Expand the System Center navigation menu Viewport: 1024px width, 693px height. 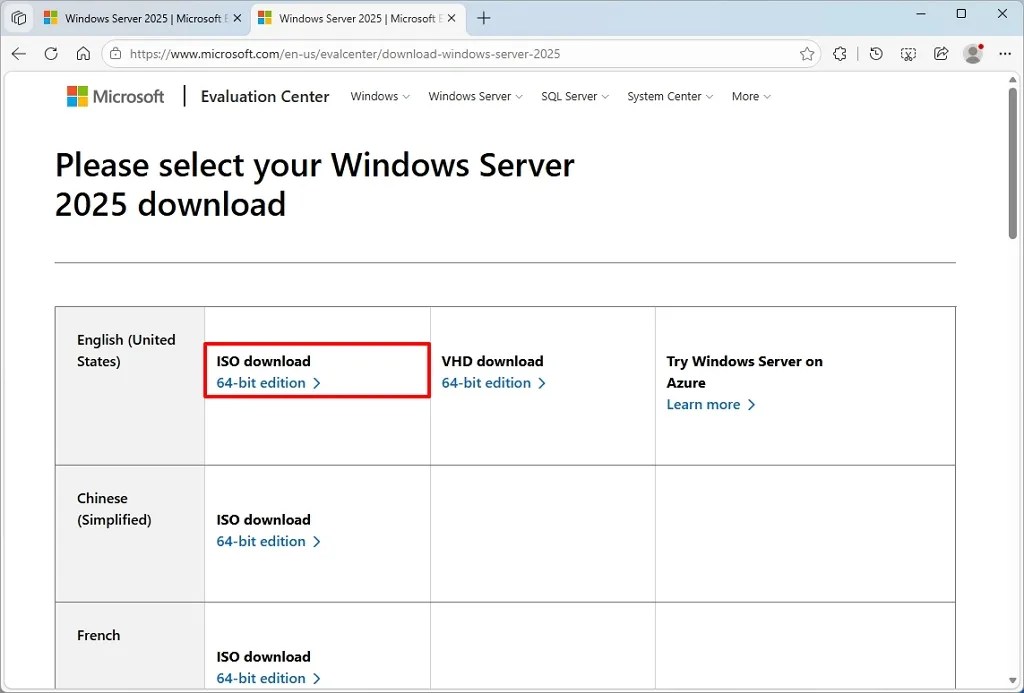[x=670, y=97]
